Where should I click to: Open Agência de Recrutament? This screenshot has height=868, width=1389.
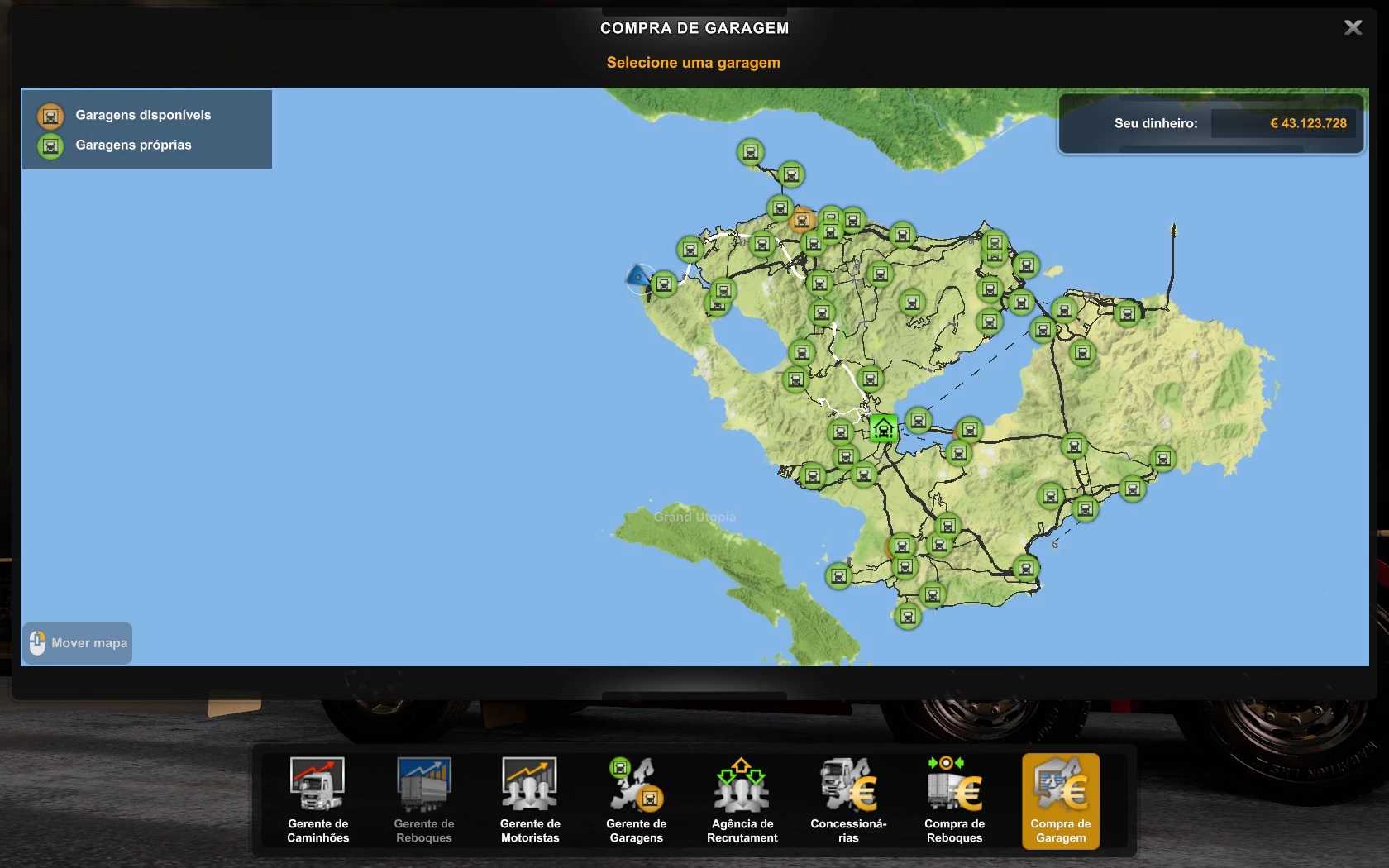742,799
